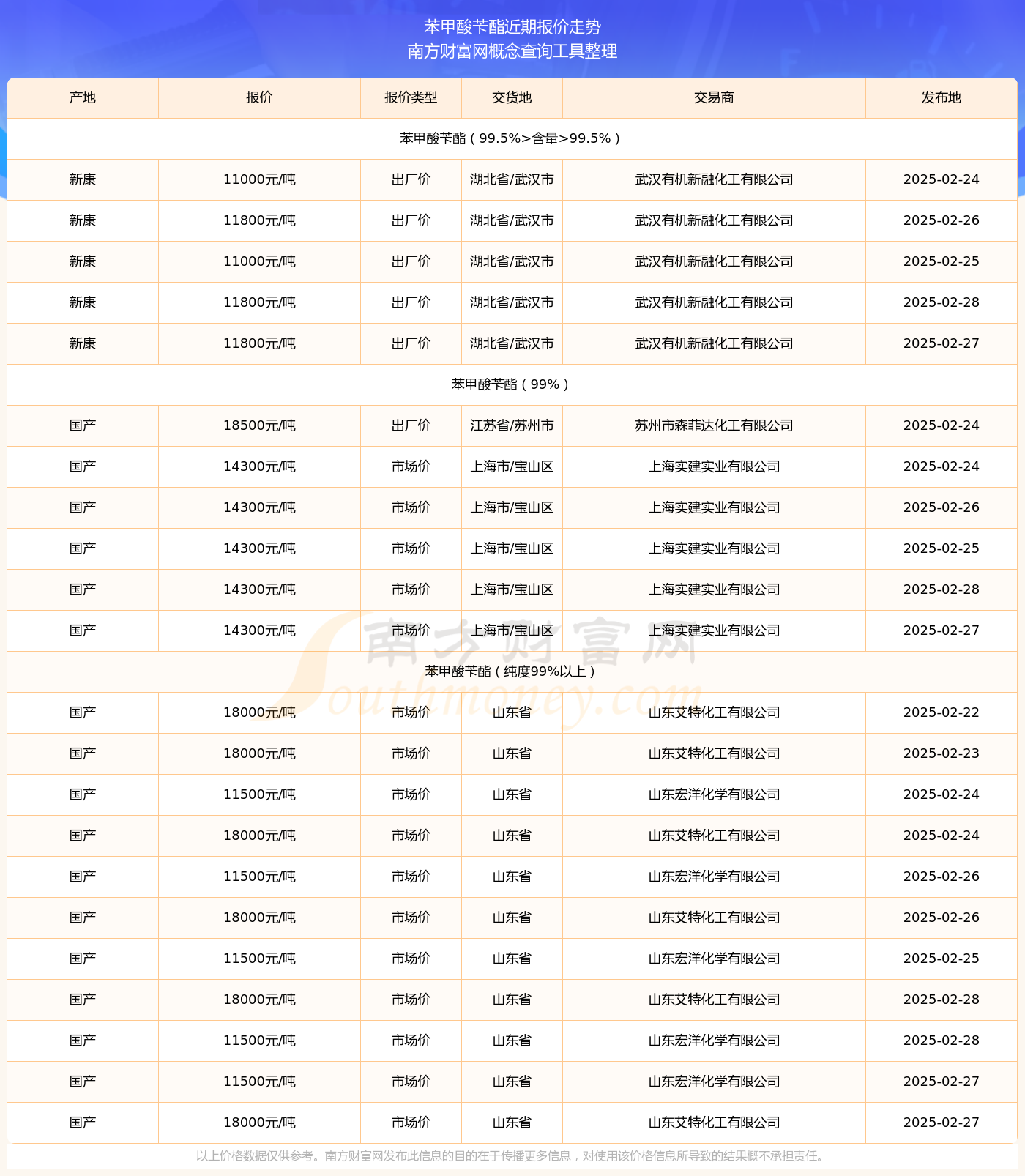This screenshot has height=1176, width=1025.
Task: Click the 产地 column header
Action: coord(83,97)
